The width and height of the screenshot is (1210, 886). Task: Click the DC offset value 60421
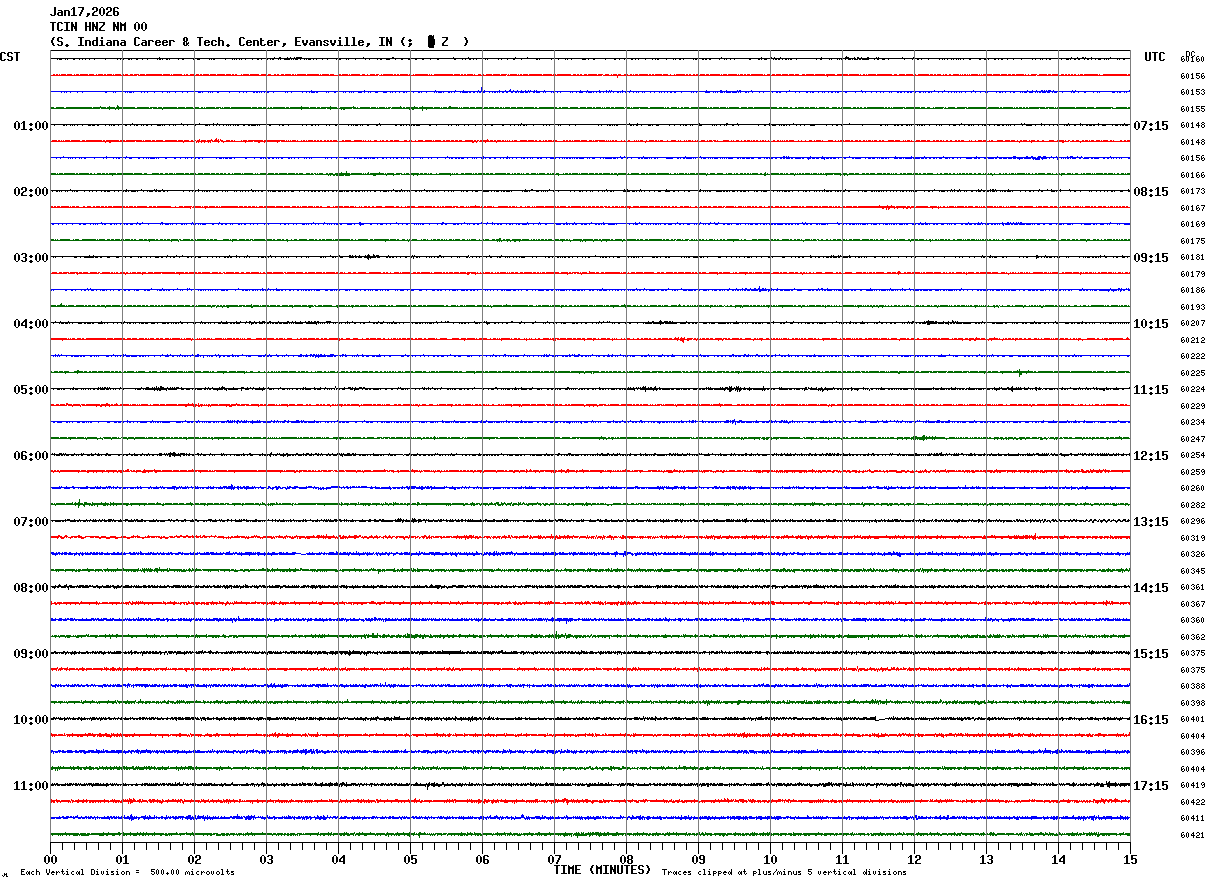point(1192,836)
